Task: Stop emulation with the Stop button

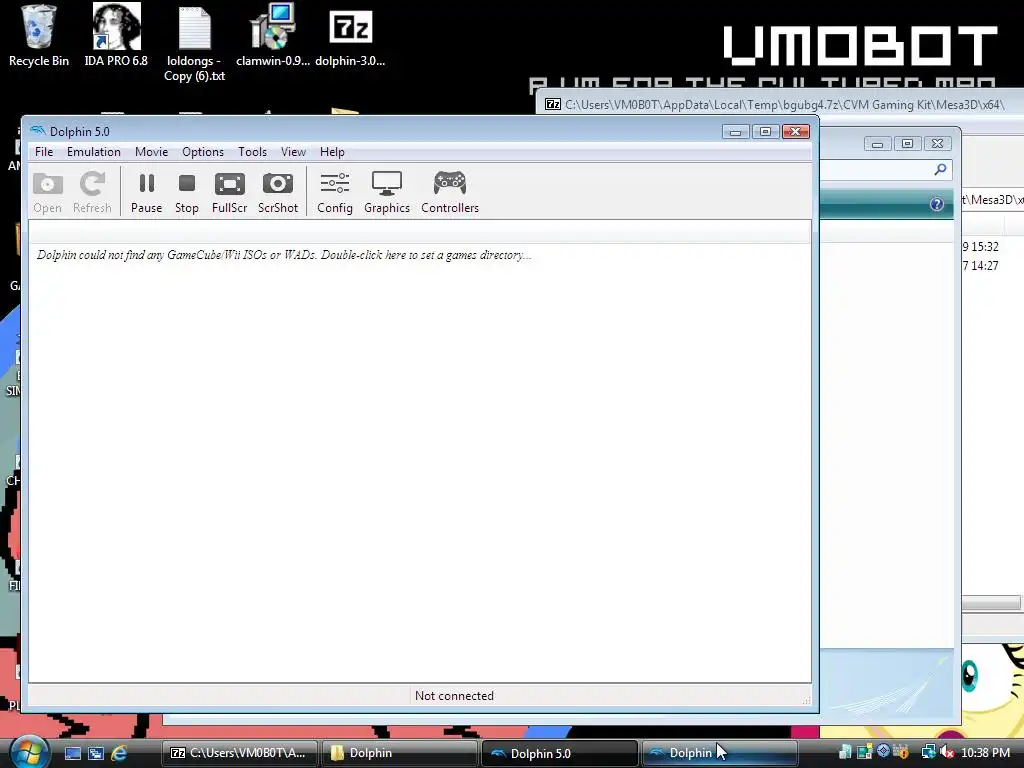Action: [x=187, y=193]
